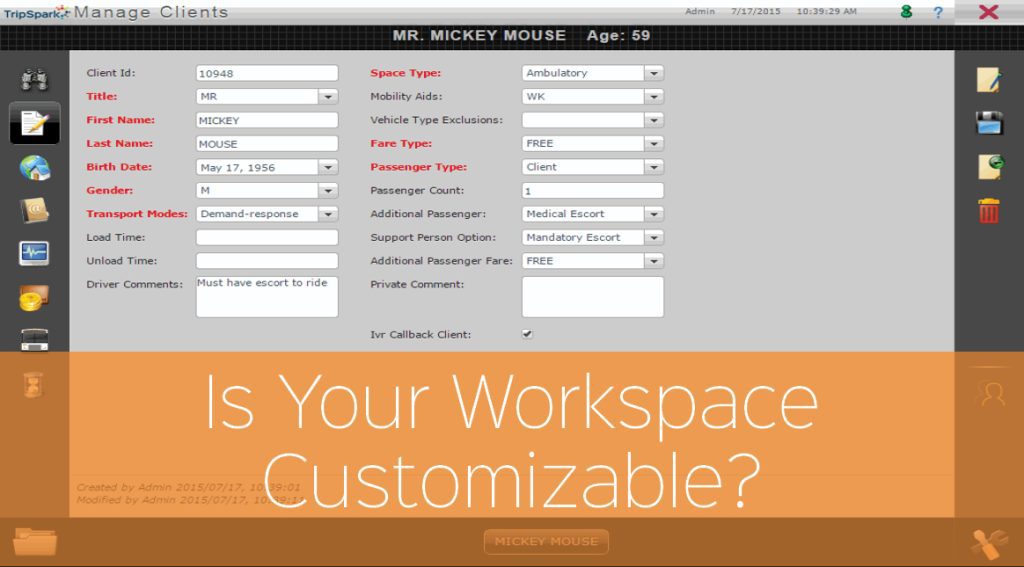Screen dimensions: 1024x567
Task: Open the Fare Type dropdown
Action: point(654,144)
